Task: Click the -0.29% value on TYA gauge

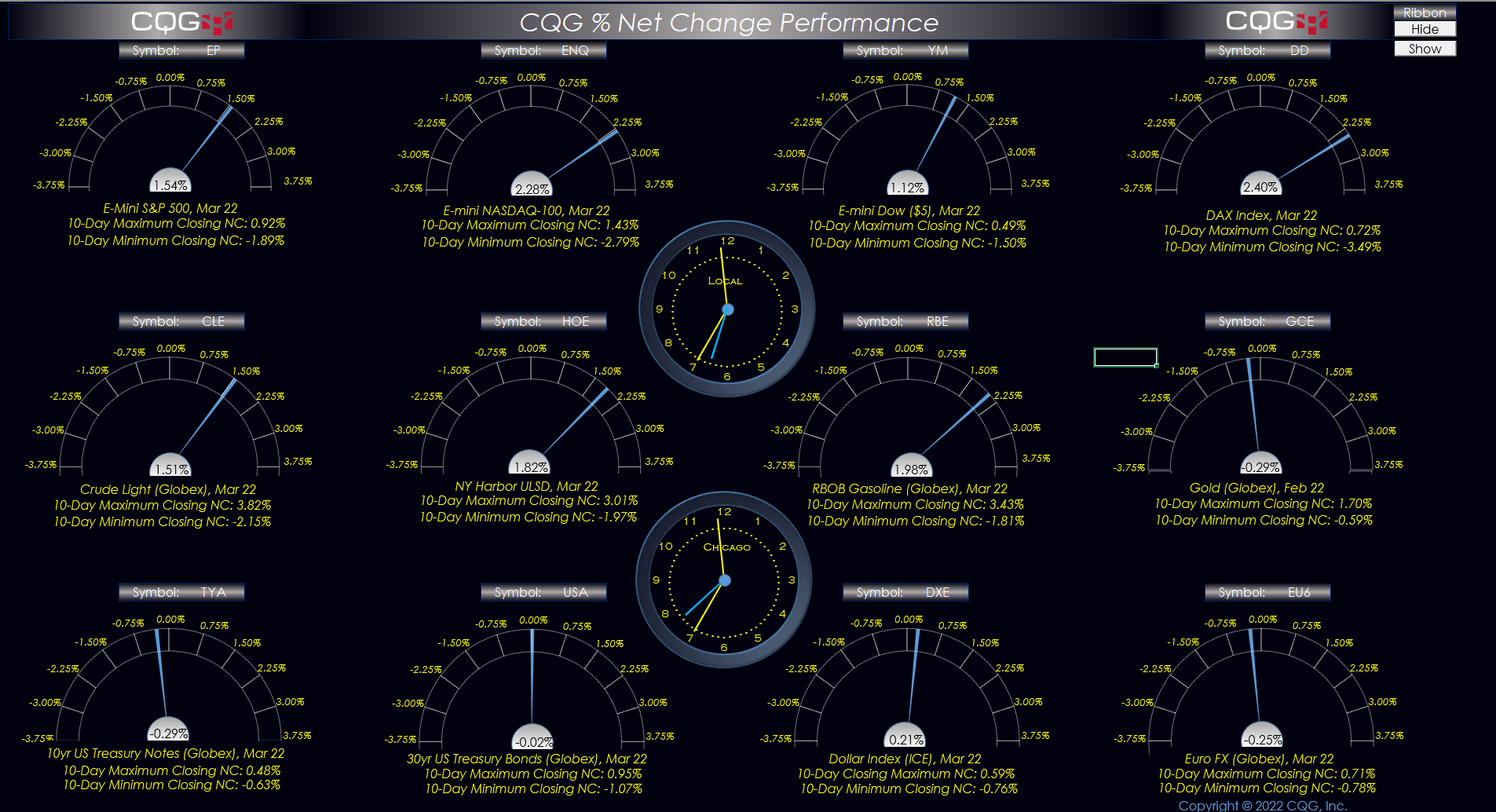Action: tap(169, 733)
